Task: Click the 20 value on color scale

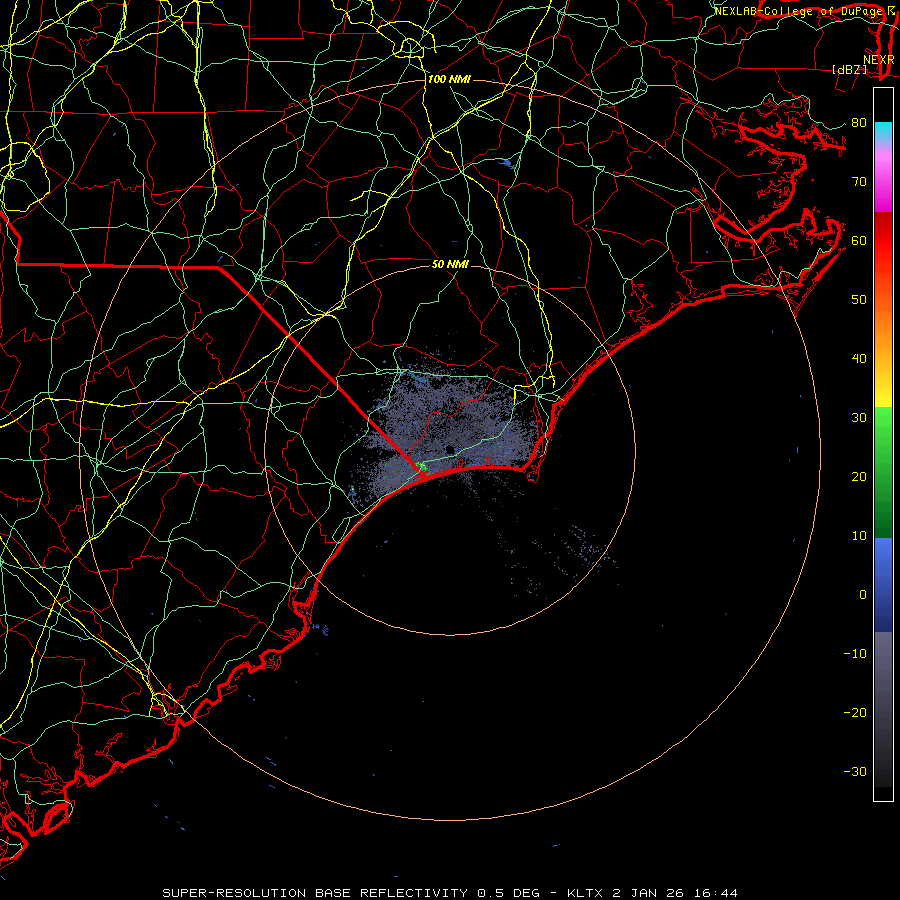Action: coord(859,477)
